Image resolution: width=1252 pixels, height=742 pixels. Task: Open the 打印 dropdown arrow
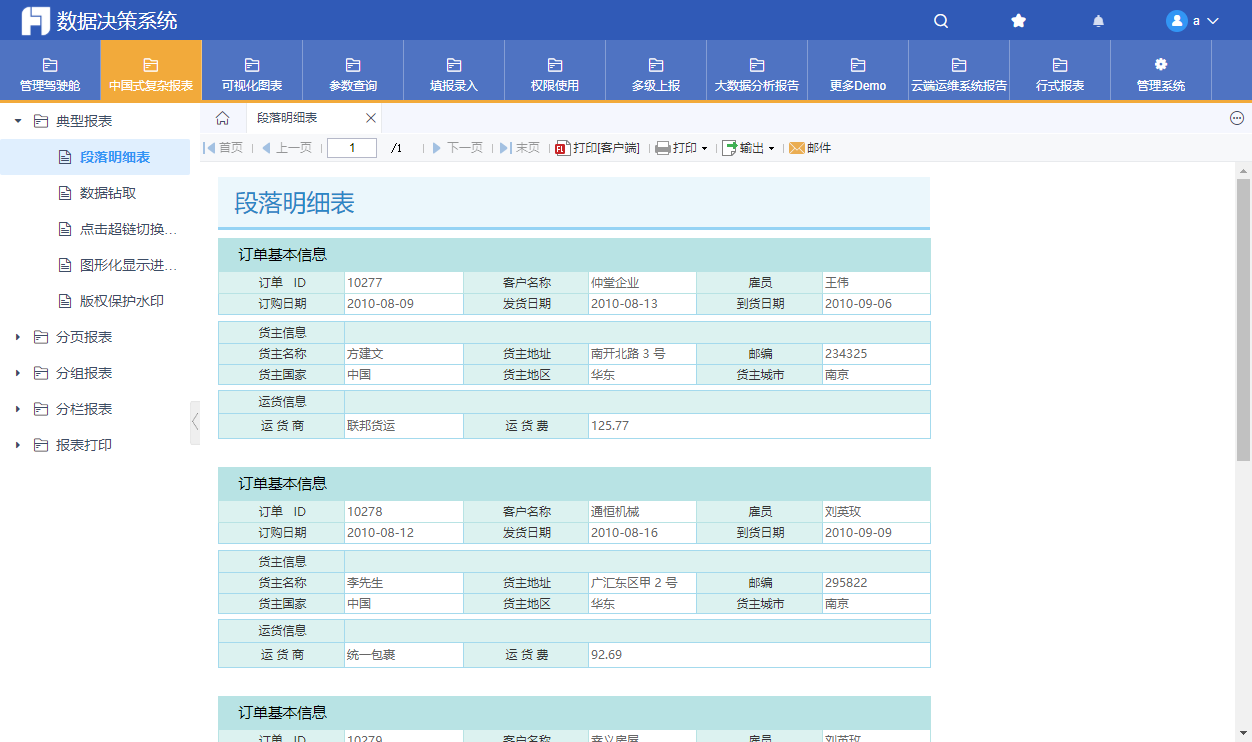tap(704, 149)
